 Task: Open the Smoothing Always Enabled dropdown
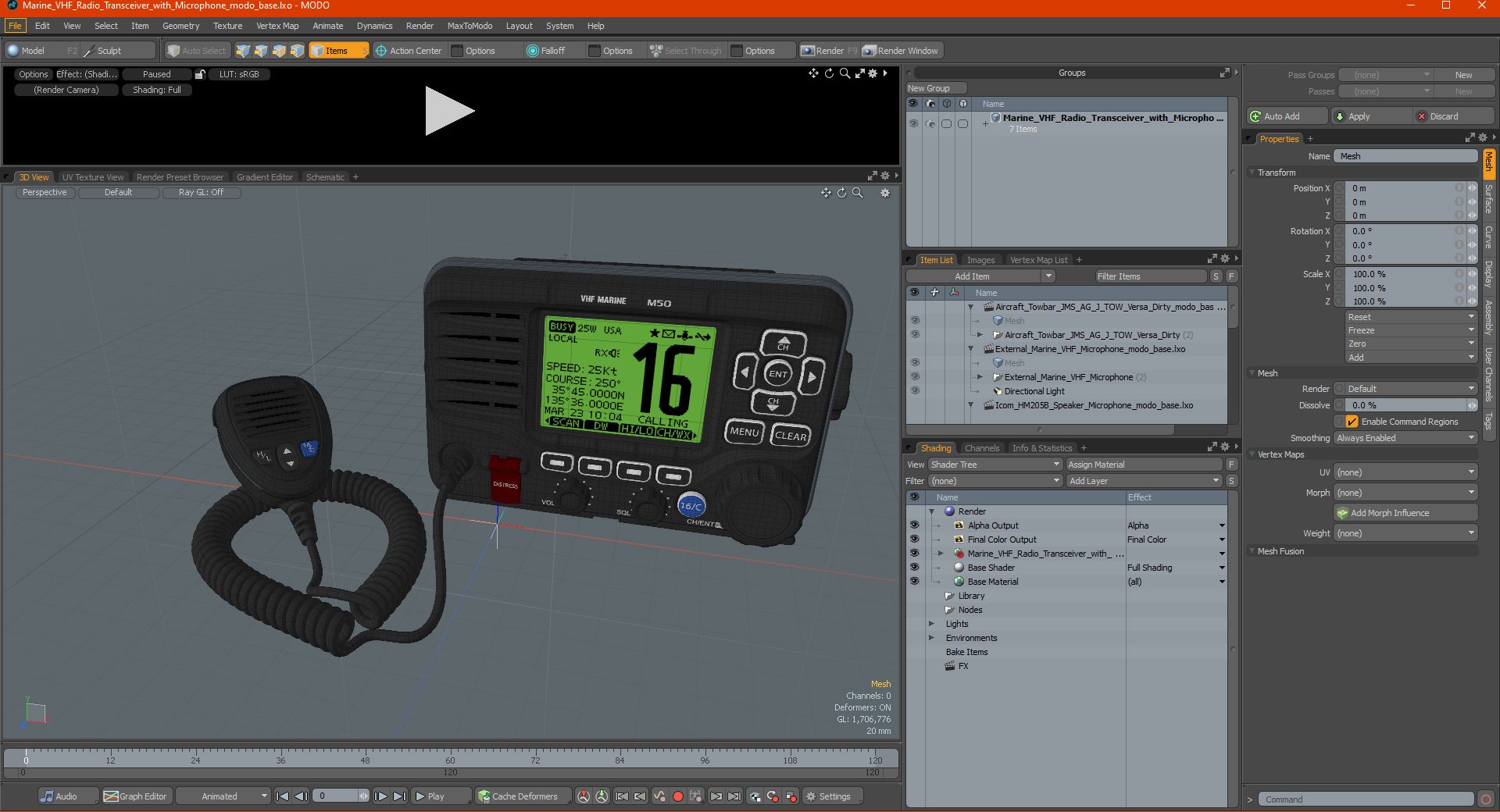coord(1405,438)
